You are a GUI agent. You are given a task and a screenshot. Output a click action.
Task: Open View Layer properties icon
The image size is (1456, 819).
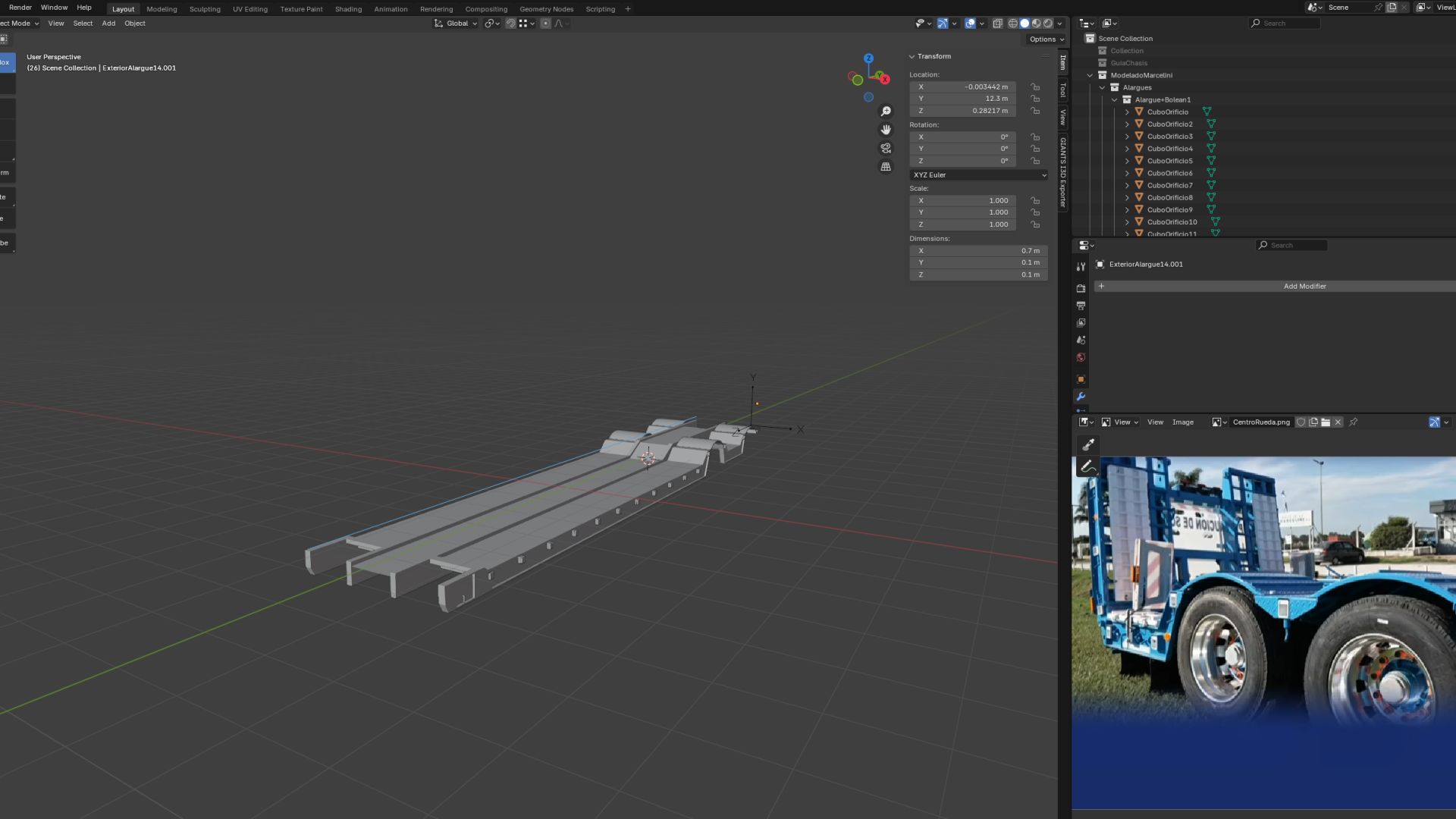(x=1081, y=323)
